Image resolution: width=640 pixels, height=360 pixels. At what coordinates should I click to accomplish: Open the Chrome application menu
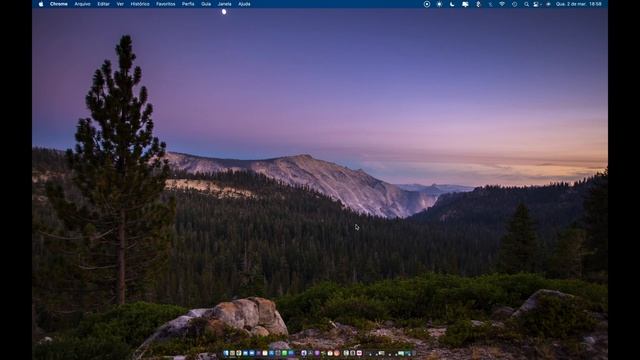tap(59, 4)
